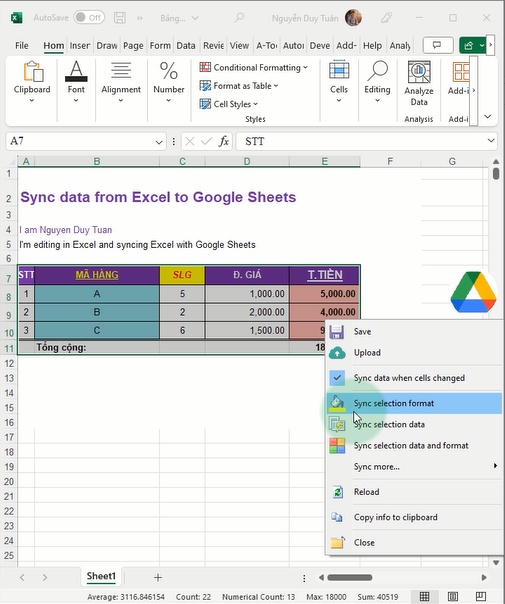Screen dimensions: 505x604
Task: Switch to the Data ribbon tab
Action: coord(186,45)
